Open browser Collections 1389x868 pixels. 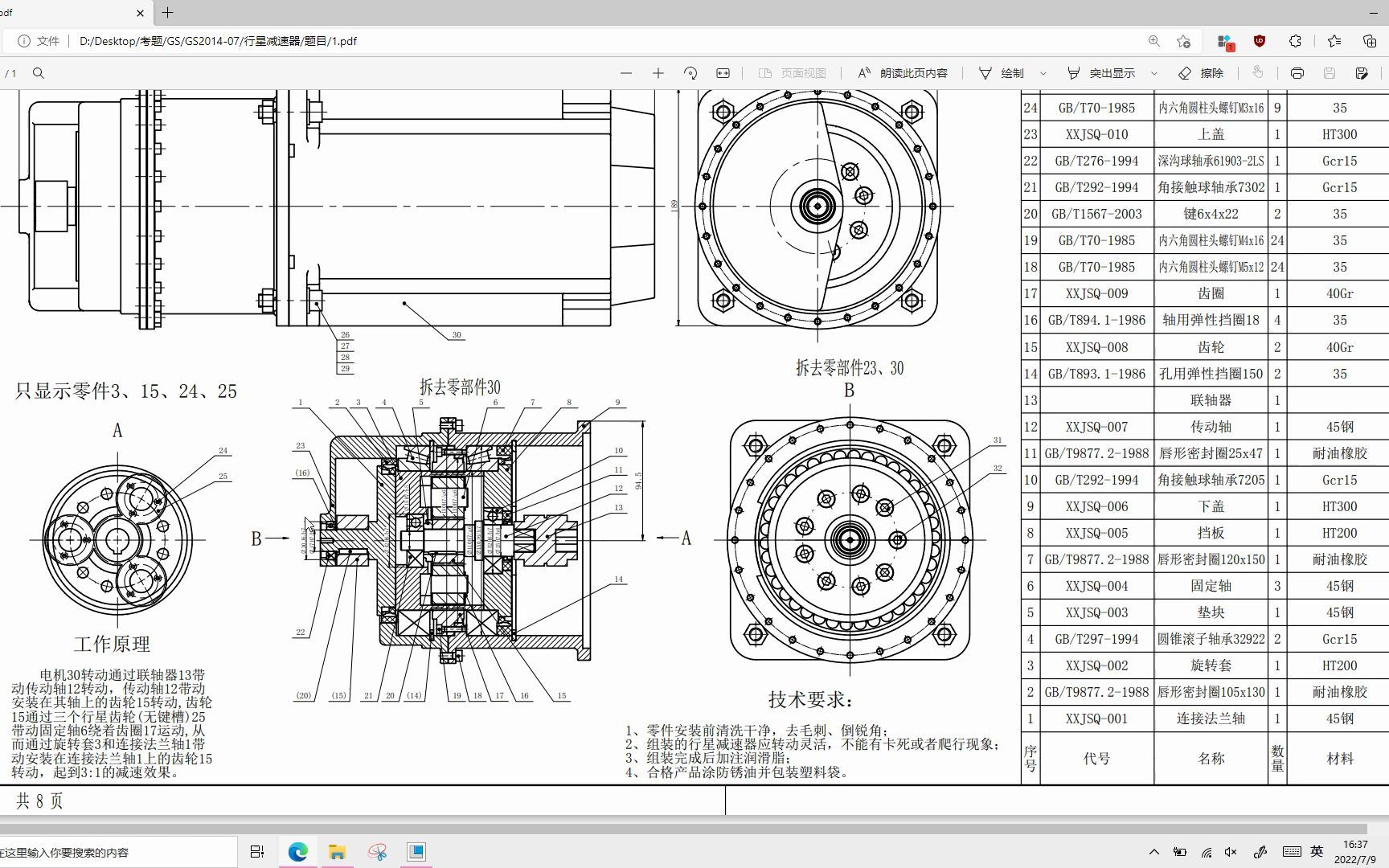coord(1370,41)
